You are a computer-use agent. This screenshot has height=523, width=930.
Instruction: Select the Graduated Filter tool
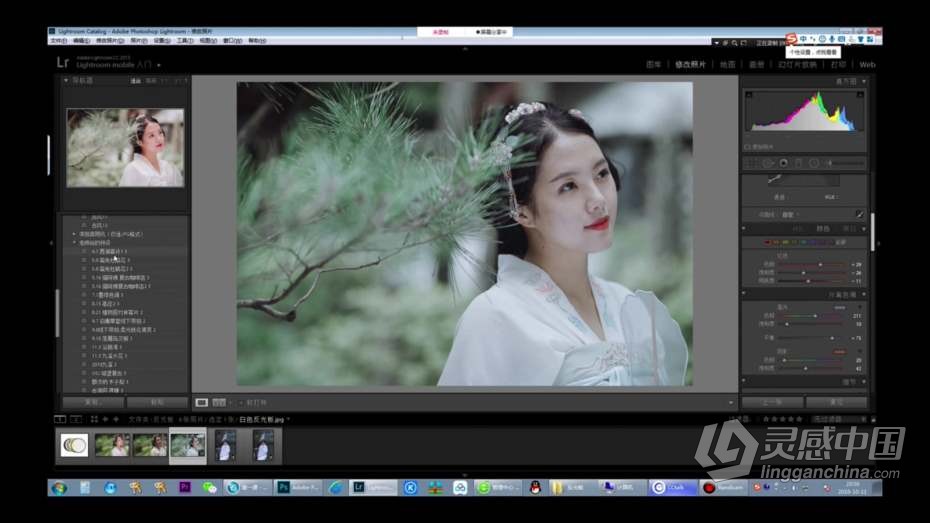(798, 162)
